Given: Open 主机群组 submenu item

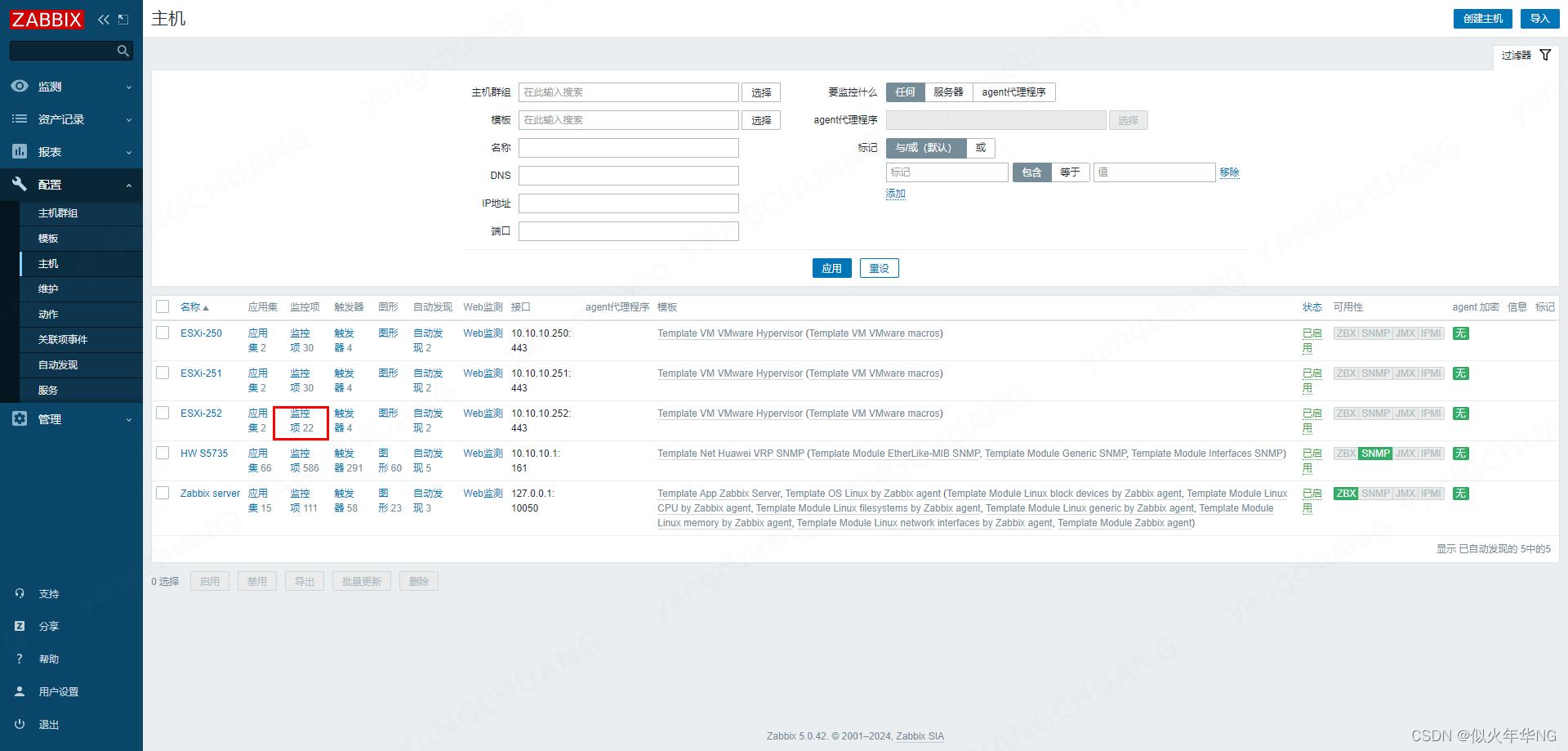Looking at the screenshot, I should tap(81, 213).
